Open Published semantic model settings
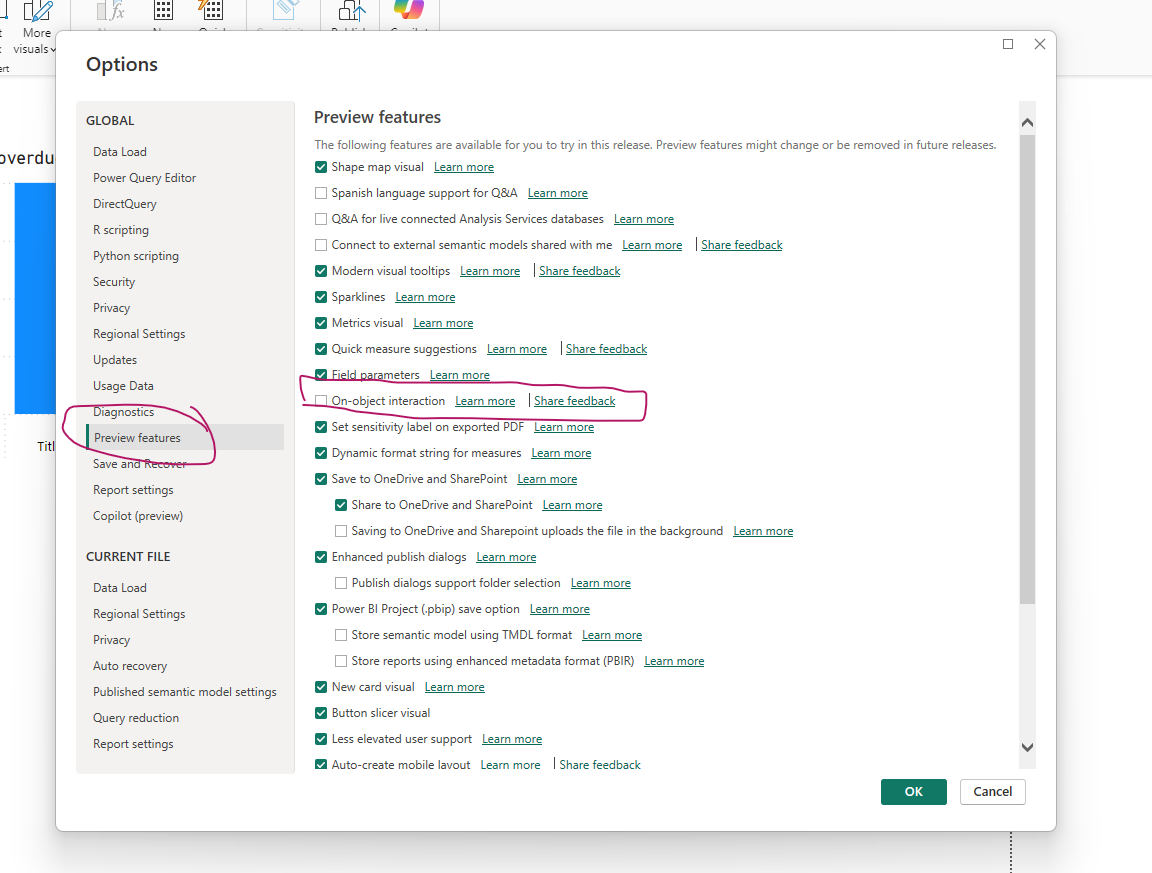This screenshot has width=1152, height=873. click(184, 691)
